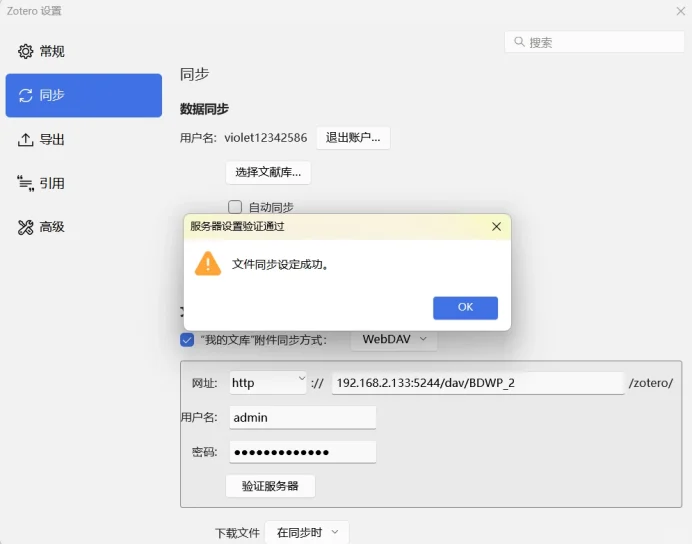Open the WebDAV sync method dropdown
Image resolution: width=692 pixels, height=545 pixels.
click(394, 339)
